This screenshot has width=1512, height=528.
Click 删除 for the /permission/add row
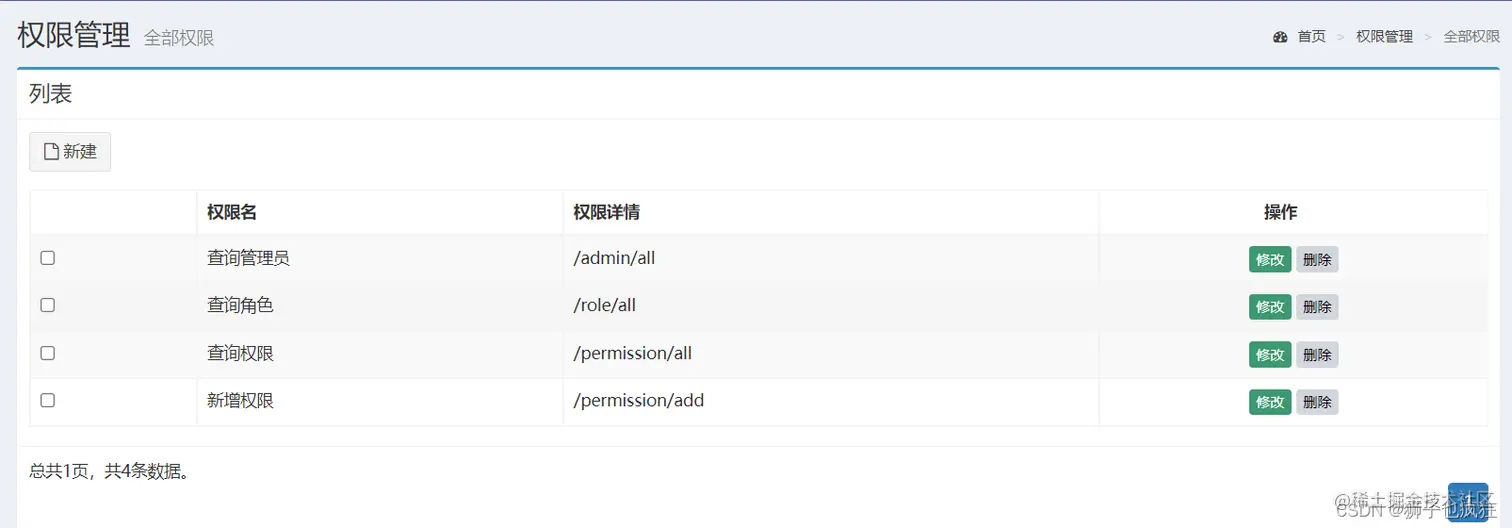[x=1317, y=402]
